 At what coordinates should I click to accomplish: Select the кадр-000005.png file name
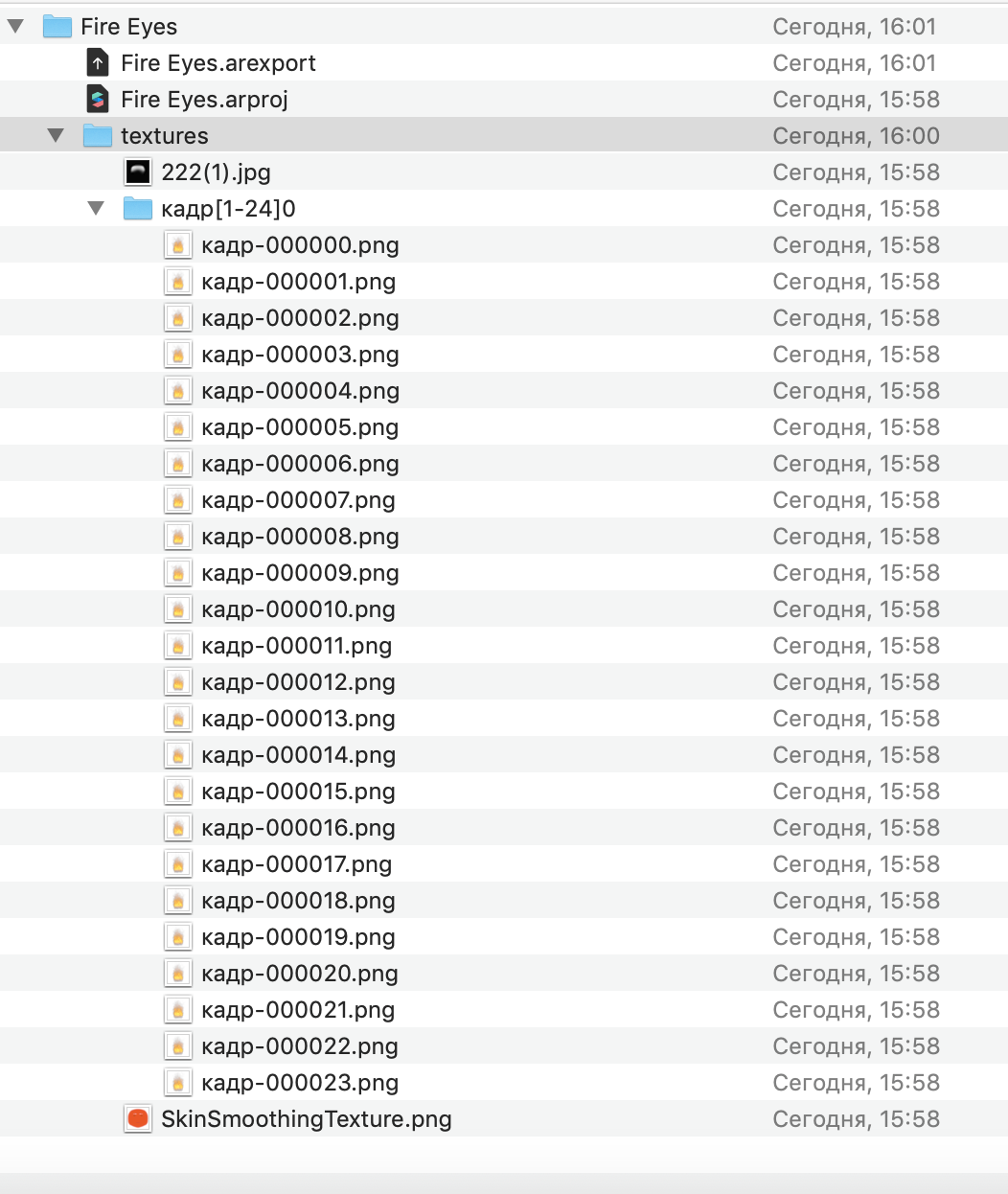click(300, 427)
